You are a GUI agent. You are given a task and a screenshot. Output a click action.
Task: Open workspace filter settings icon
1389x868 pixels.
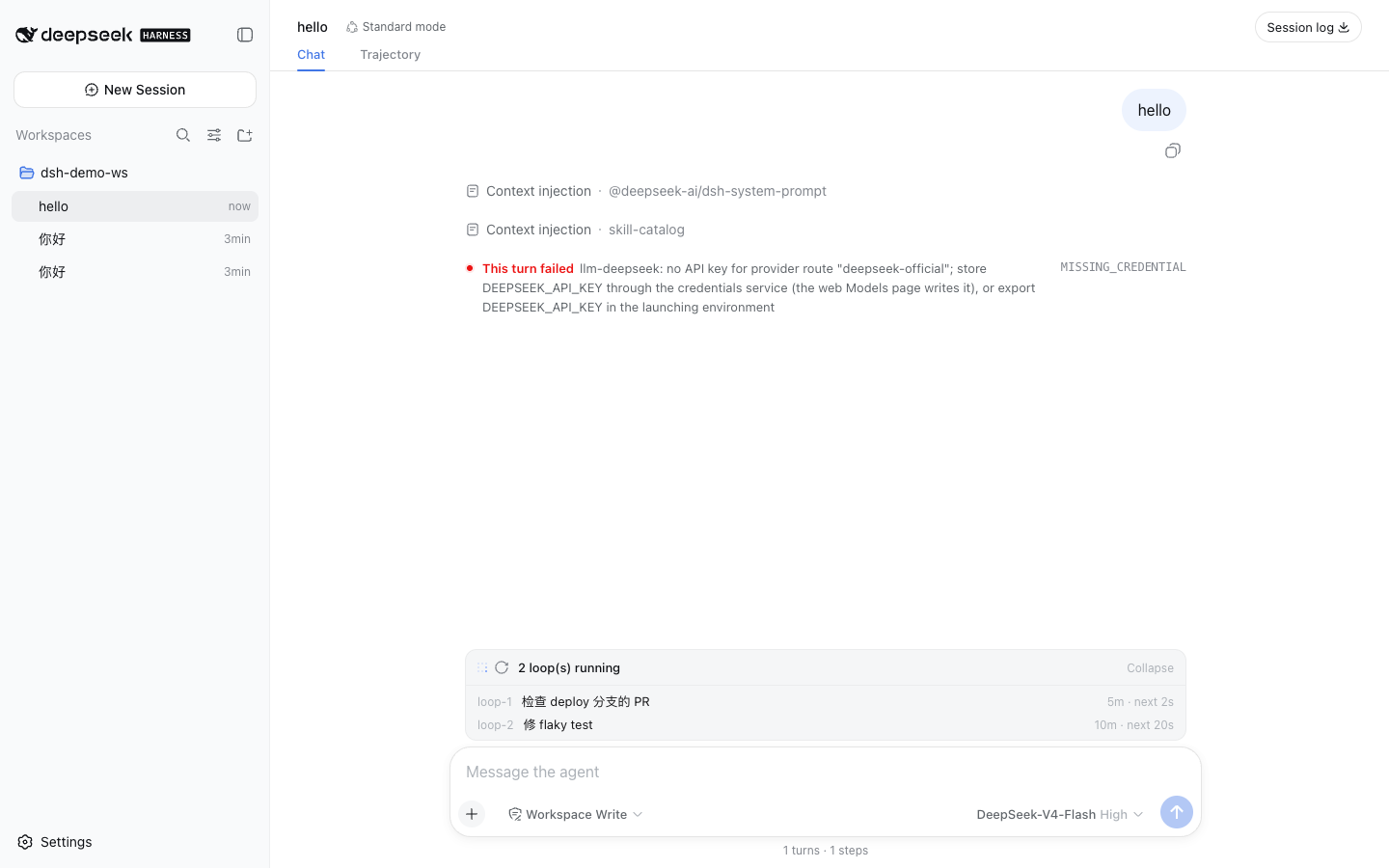click(x=214, y=135)
